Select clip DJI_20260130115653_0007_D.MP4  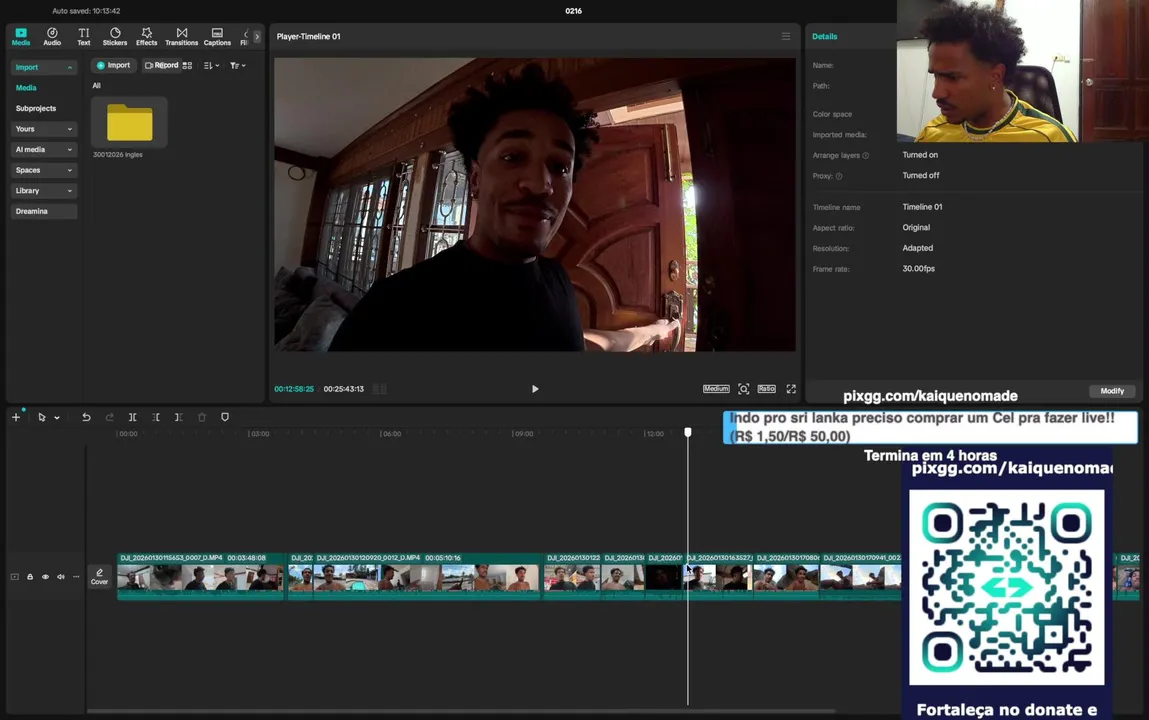click(x=200, y=576)
